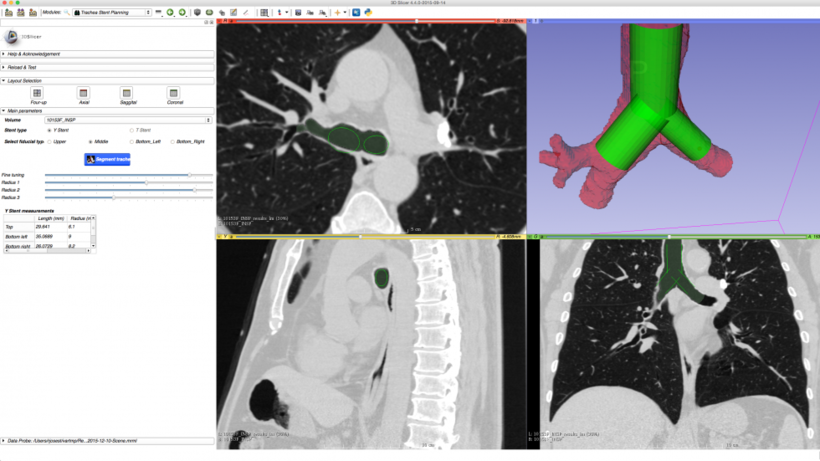
Task: Click the layout selection grid icon
Action: pos(264,12)
